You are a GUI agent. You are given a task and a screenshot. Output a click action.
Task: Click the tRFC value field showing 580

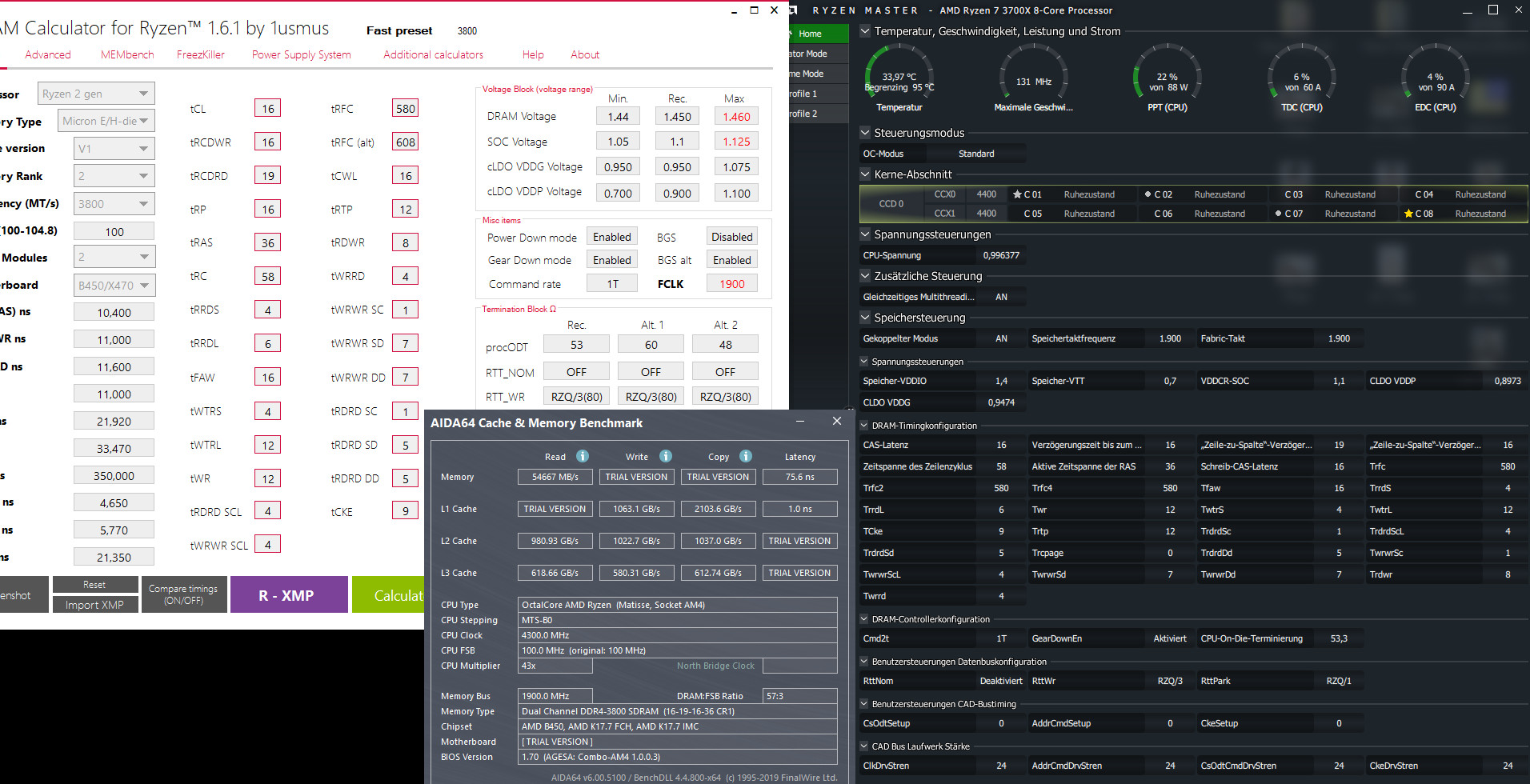406,109
